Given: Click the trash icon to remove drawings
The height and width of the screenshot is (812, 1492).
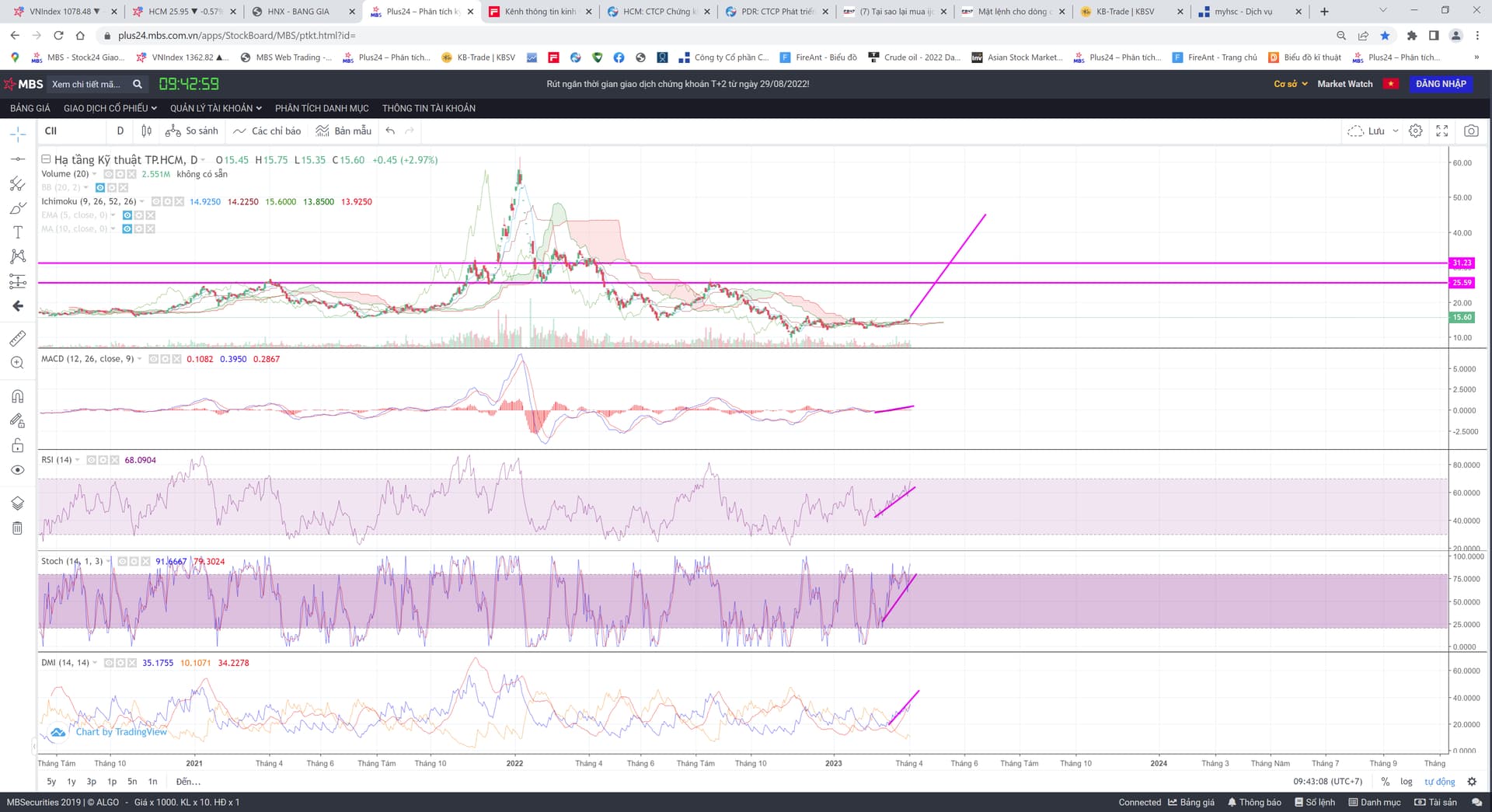Looking at the screenshot, I should coord(17,528).
